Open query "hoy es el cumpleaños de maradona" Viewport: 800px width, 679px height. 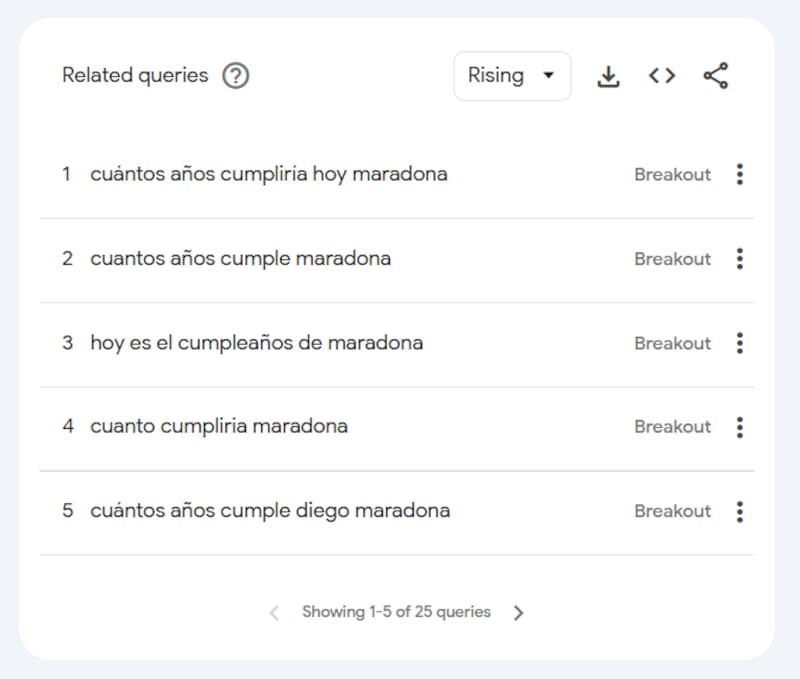pos(257,343)
